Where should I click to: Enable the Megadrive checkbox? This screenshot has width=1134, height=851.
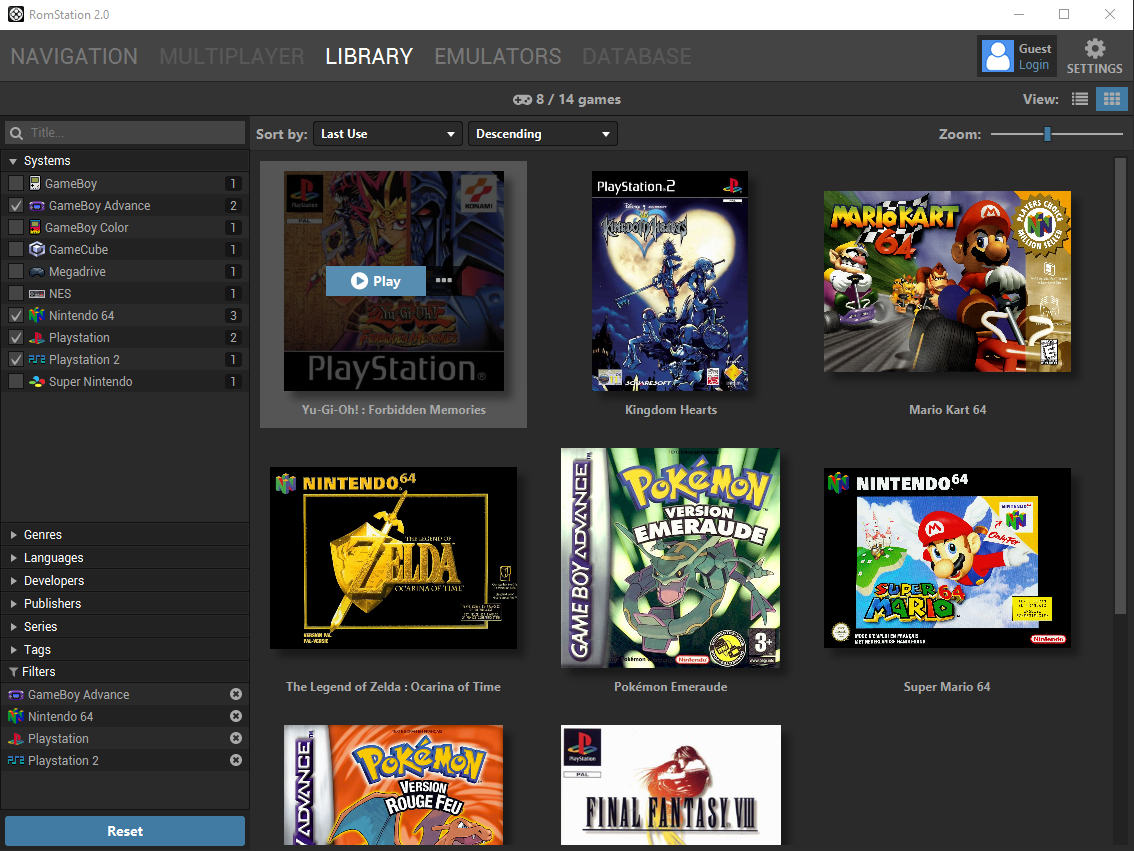pos(16,271)
